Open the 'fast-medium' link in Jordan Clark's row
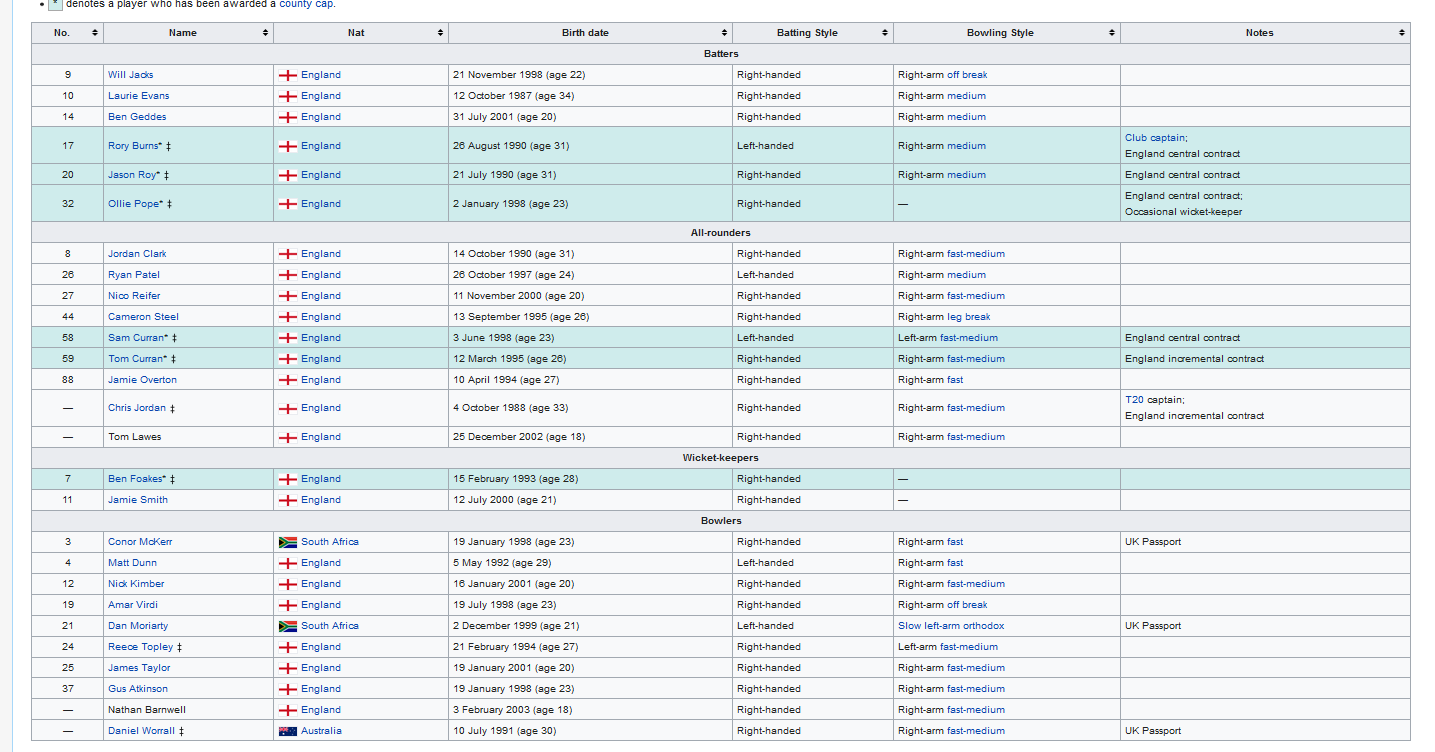1435x752 pixels. (976, 254)
